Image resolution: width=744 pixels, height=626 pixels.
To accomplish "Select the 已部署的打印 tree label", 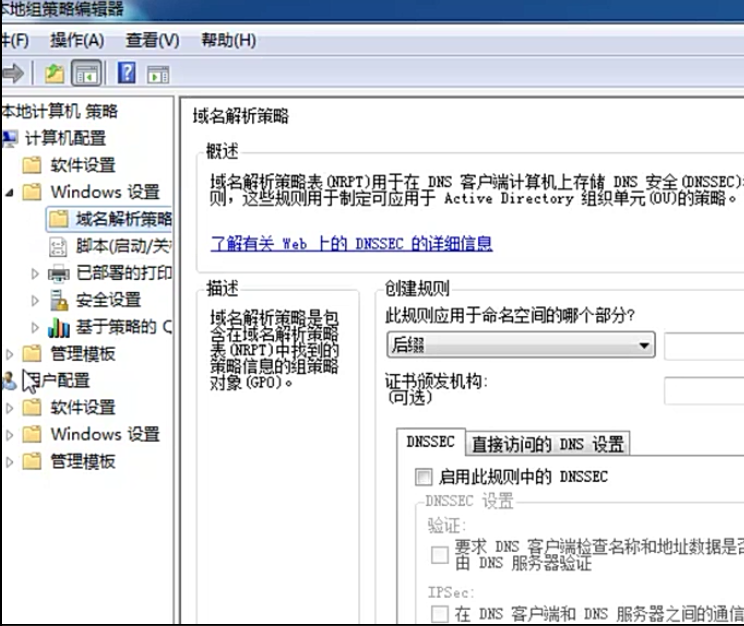I will tap(124, 273).
